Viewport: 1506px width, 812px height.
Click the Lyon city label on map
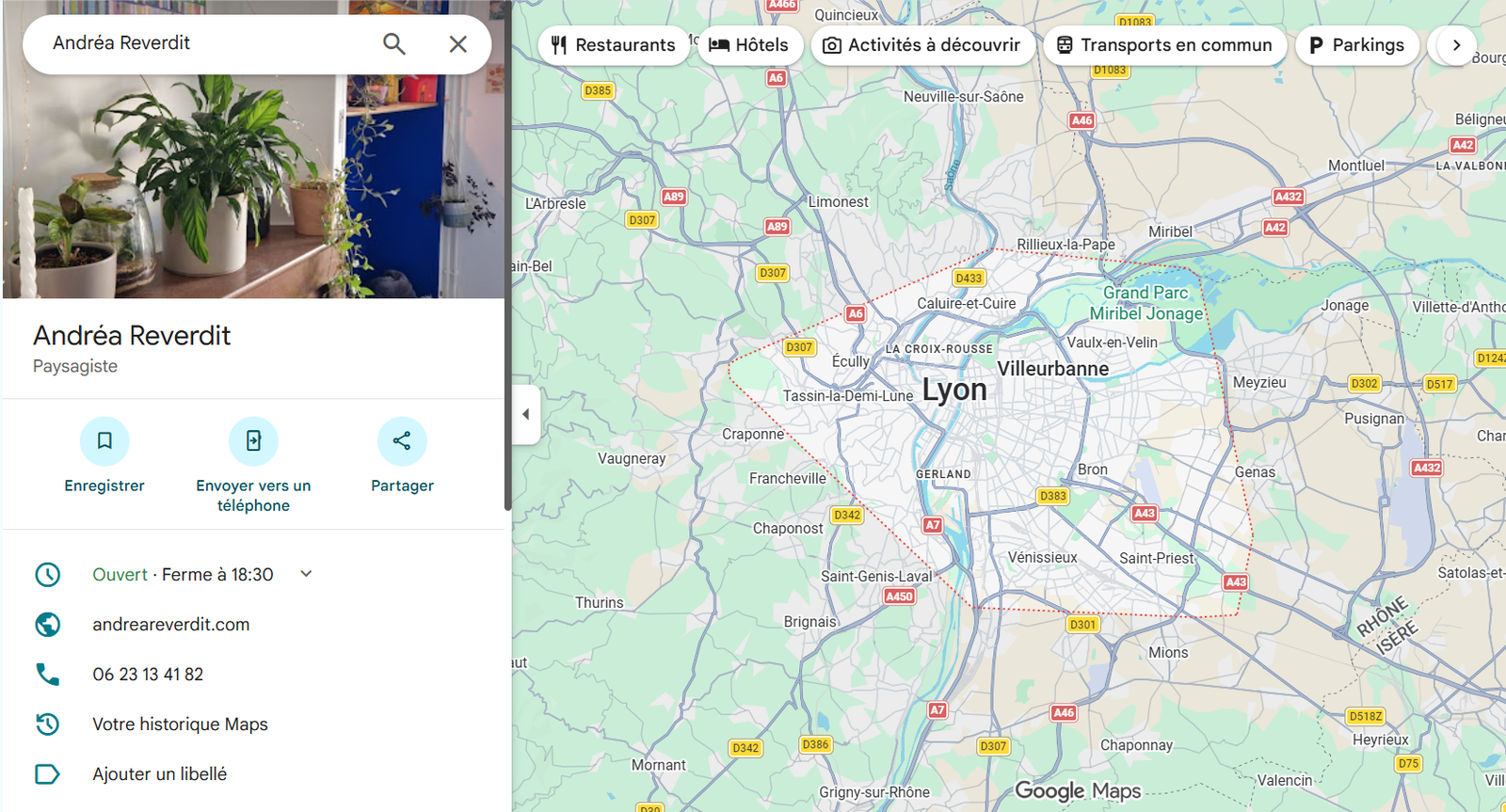tap(954, 390)
